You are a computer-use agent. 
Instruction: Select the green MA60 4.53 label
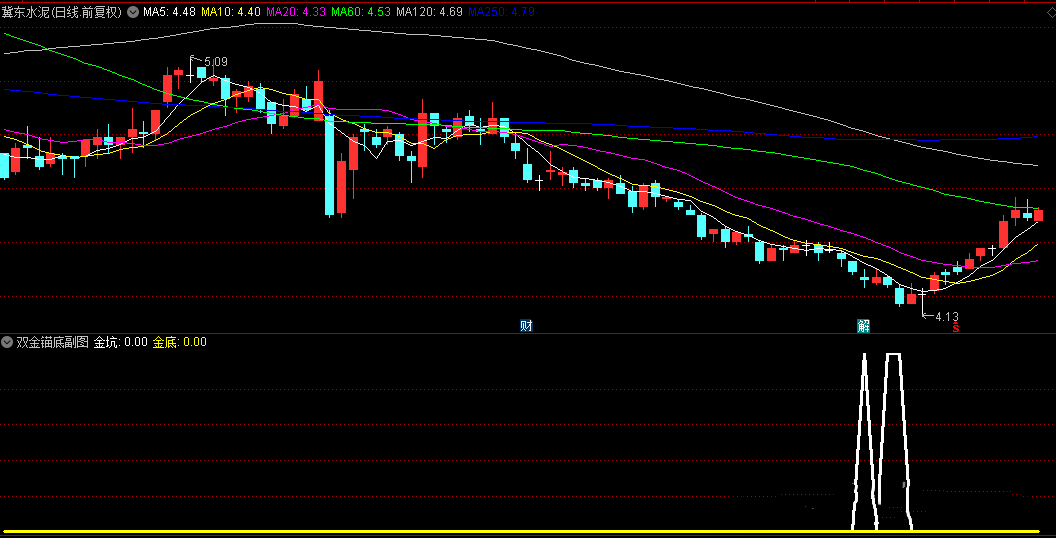[x=360, y=13]
